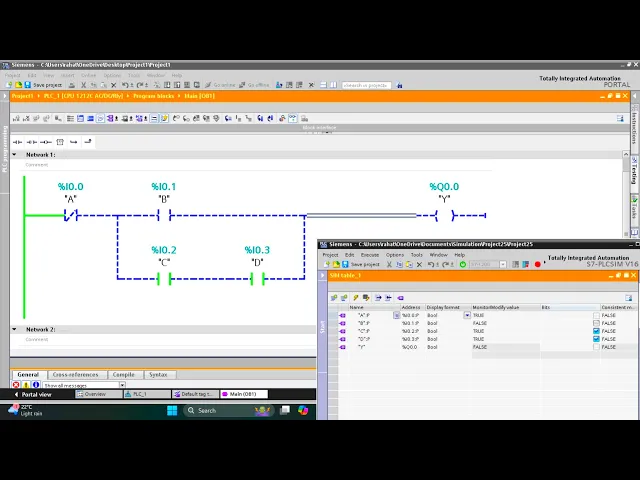Open the PLC family dropdown in PLCSIM

click(503, 264)
